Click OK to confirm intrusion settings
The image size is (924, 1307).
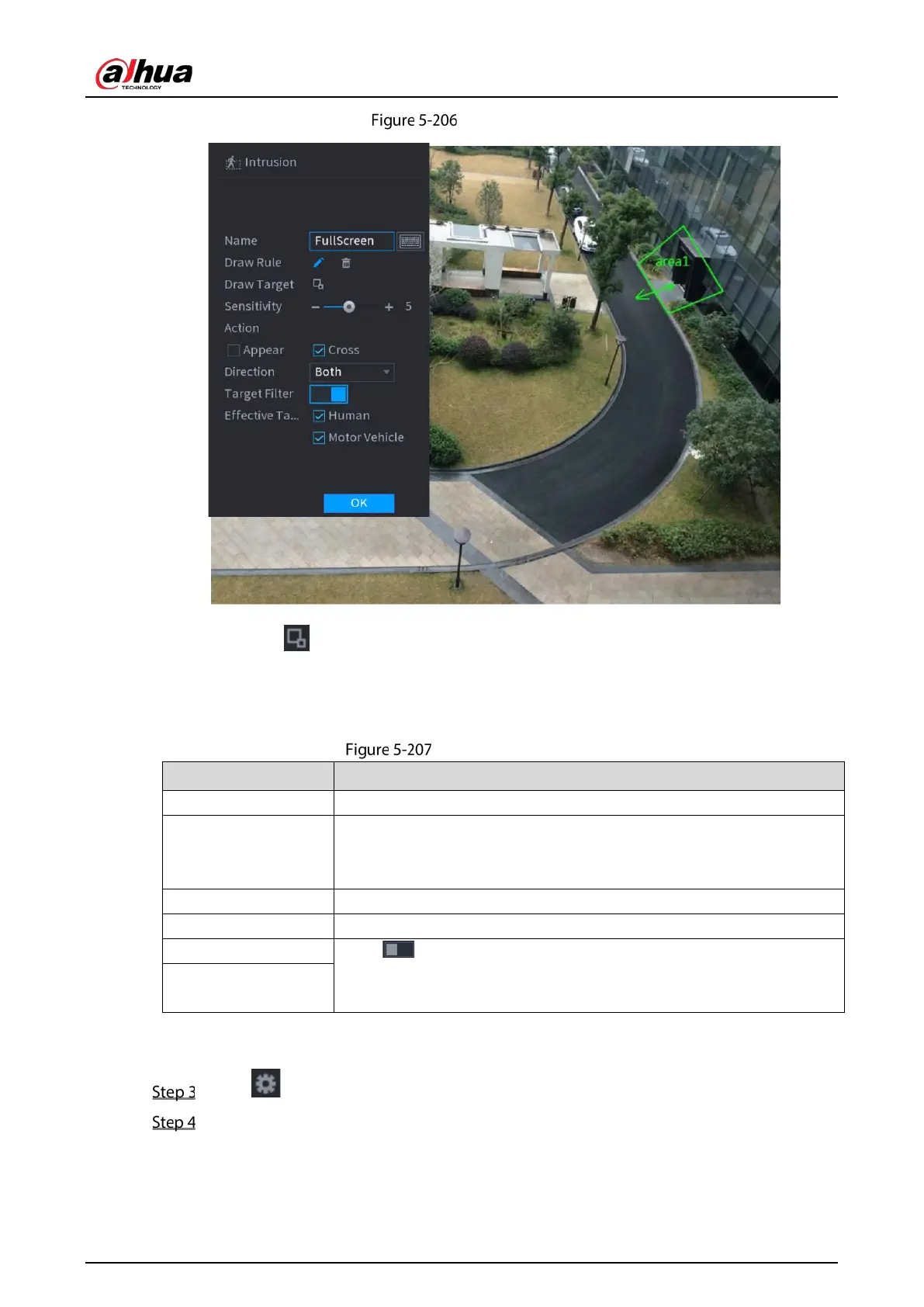(x=358, y=503)
